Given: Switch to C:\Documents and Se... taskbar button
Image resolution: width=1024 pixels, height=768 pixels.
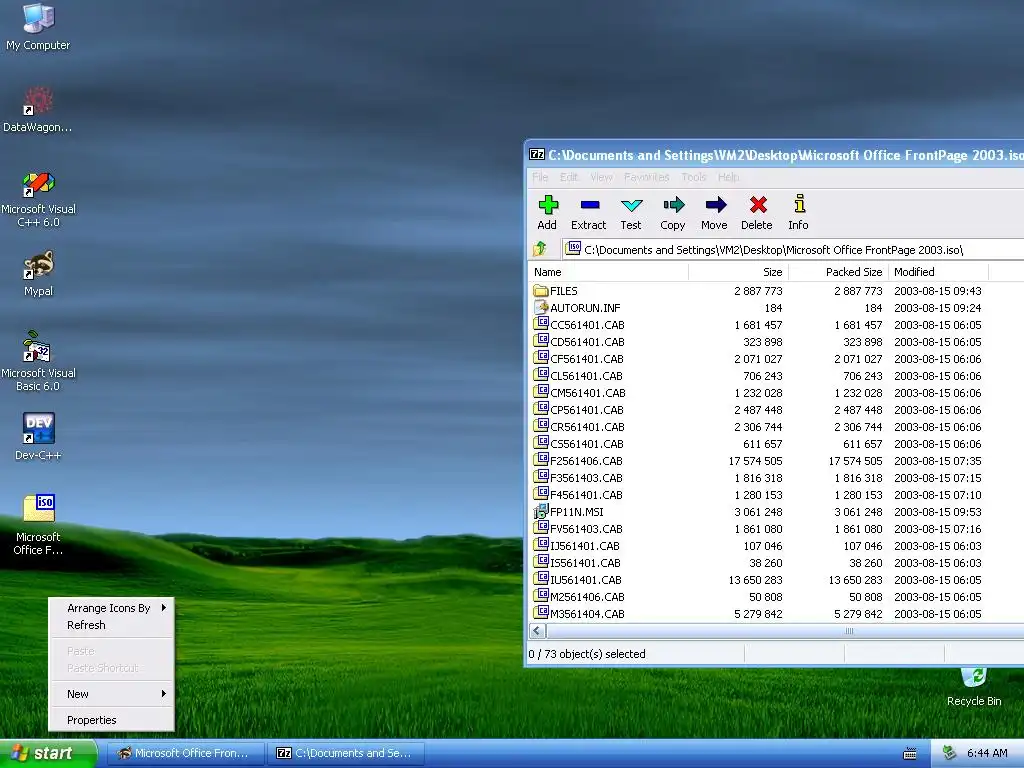Looking at the screenshot, I should coord(345,753).
